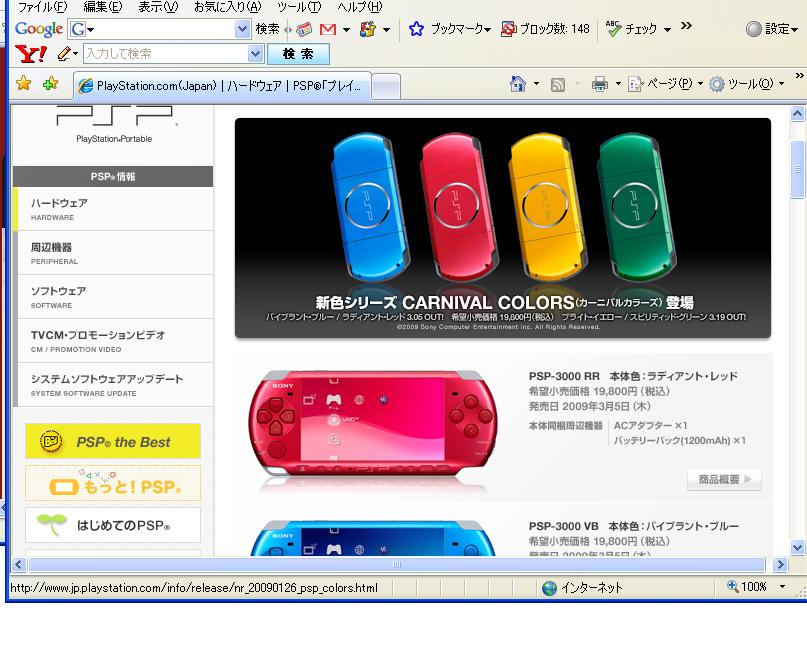The height and width of the screenshot is (671, 807).
Task: Open the お気に入り(A) menu
Action: (x=227, y=7)
